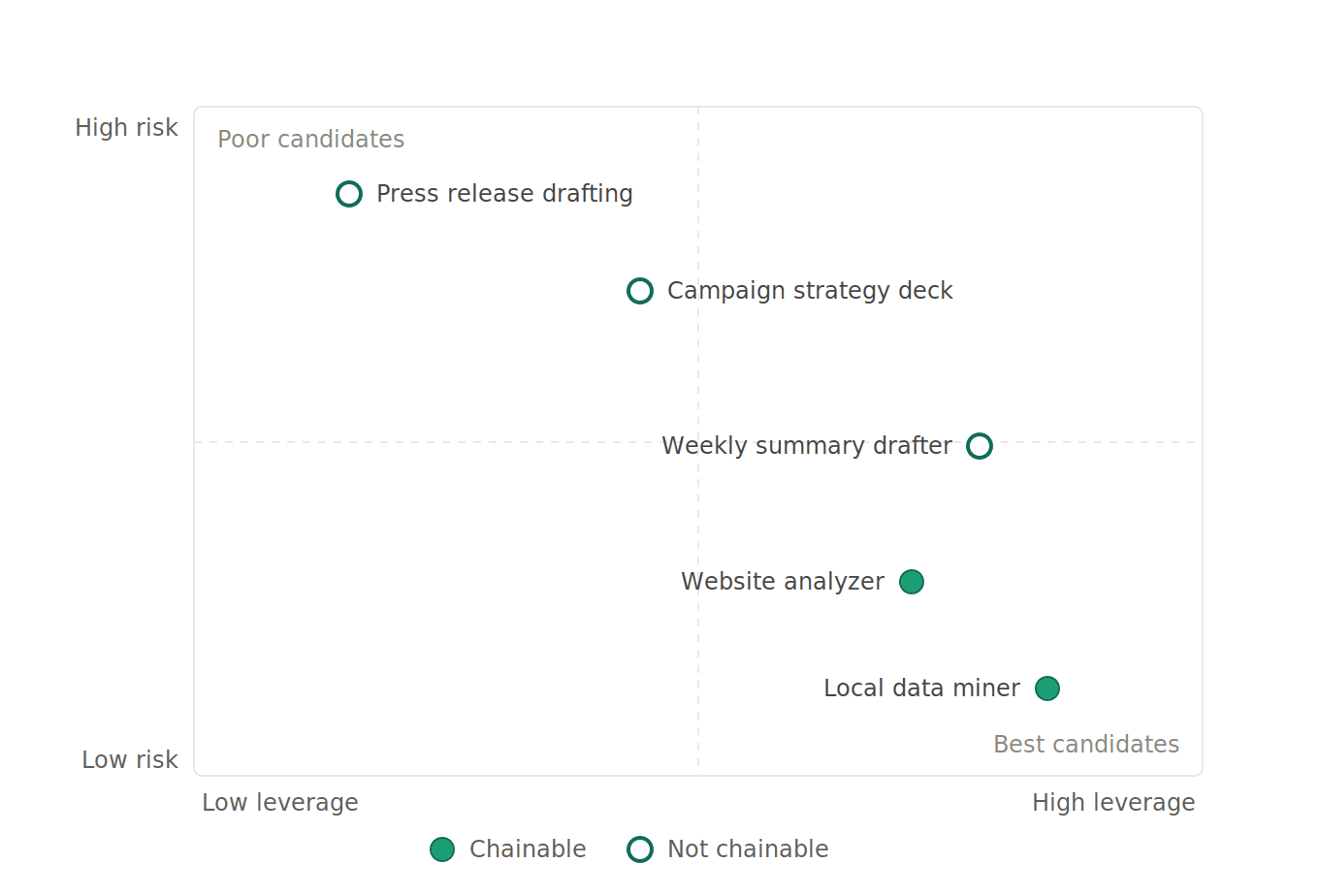This screenshot has height=896, width=1319.
Task: Click the High leverage axis label
Action: pos(1113,803)
